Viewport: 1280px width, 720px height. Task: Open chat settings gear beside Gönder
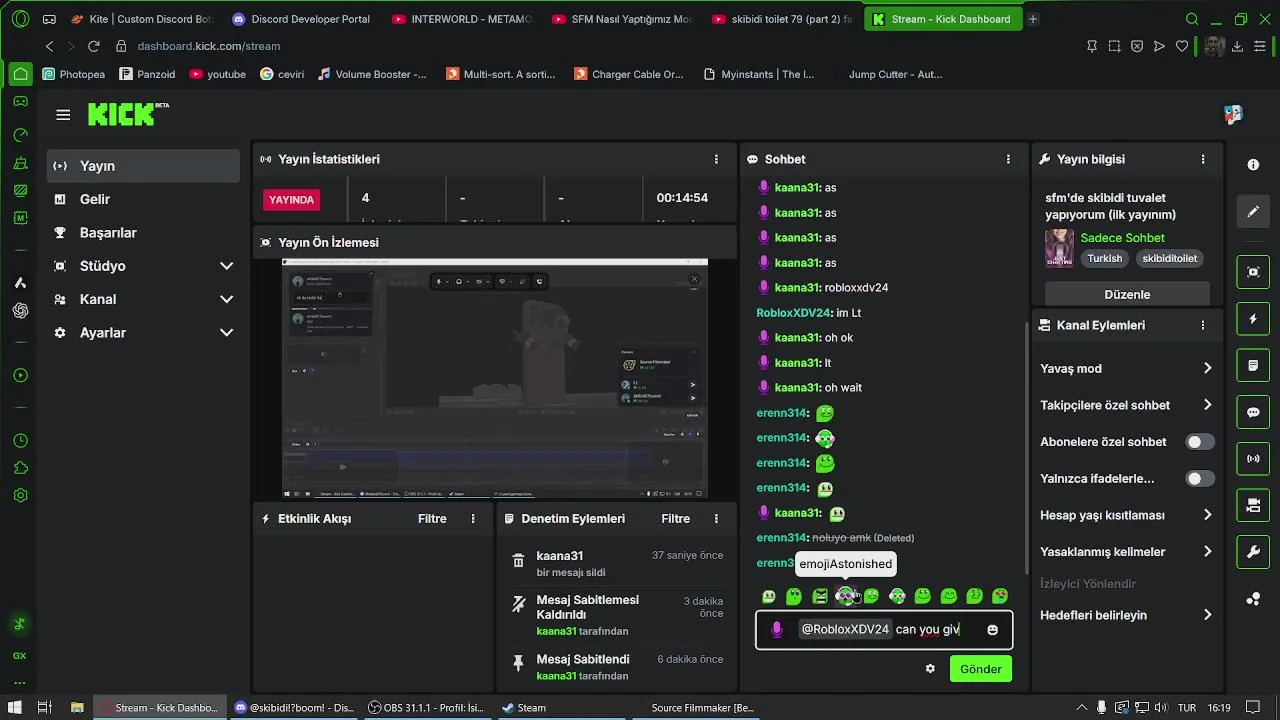pos(930,669)
